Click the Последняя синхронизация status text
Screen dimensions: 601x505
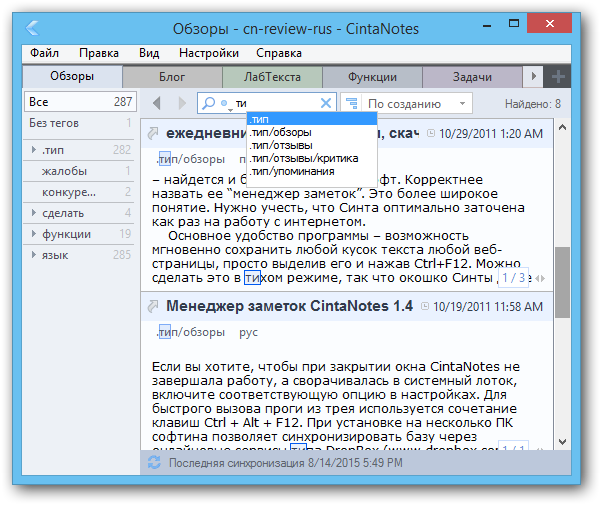point(286,463)
